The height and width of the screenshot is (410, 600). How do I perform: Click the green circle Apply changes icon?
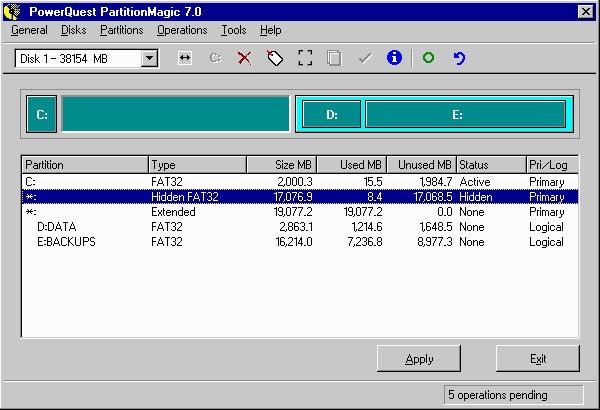point(428,59)
